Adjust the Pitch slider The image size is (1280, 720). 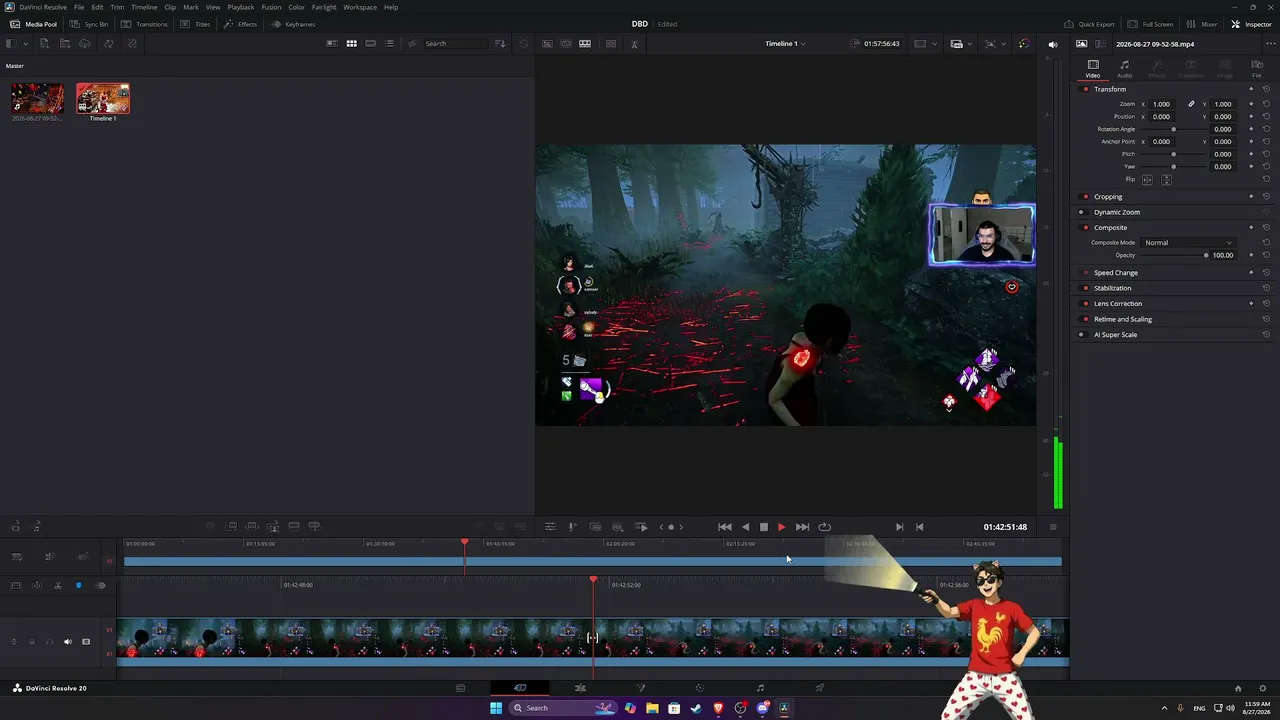[x=1174, y=154]
